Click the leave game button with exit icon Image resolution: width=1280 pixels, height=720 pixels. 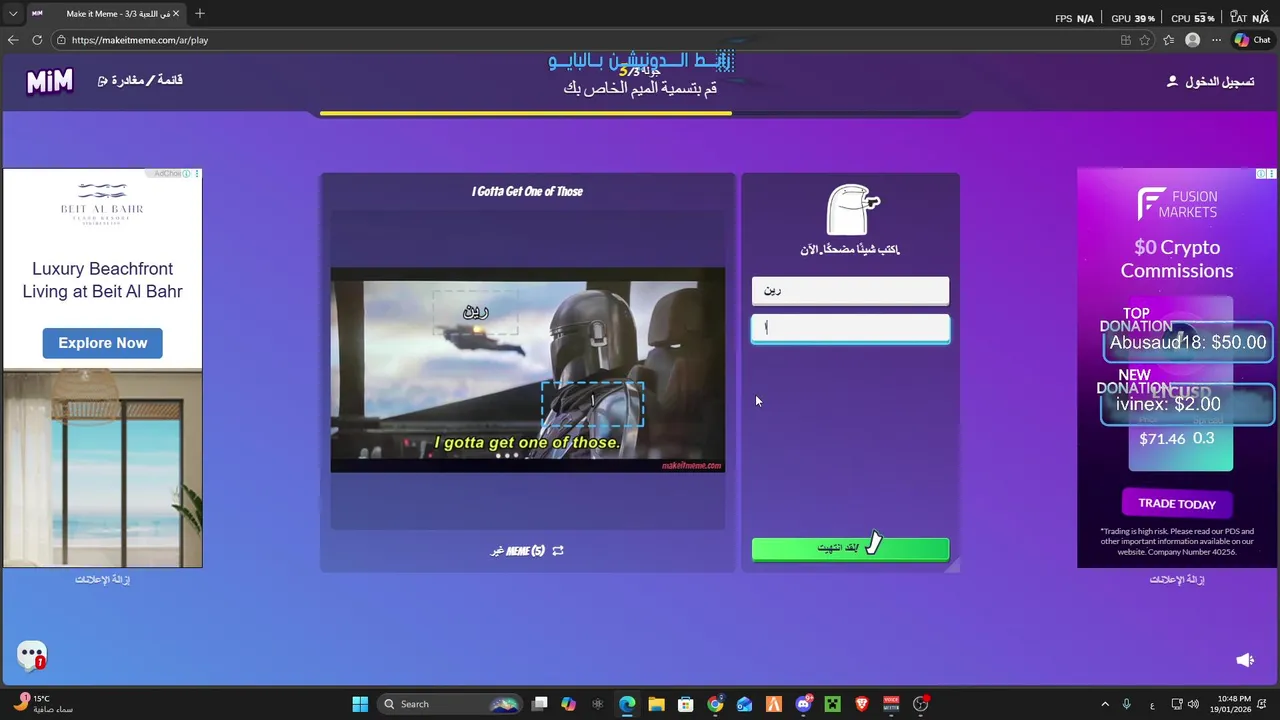pyautogui.click(x=140, y=80)
